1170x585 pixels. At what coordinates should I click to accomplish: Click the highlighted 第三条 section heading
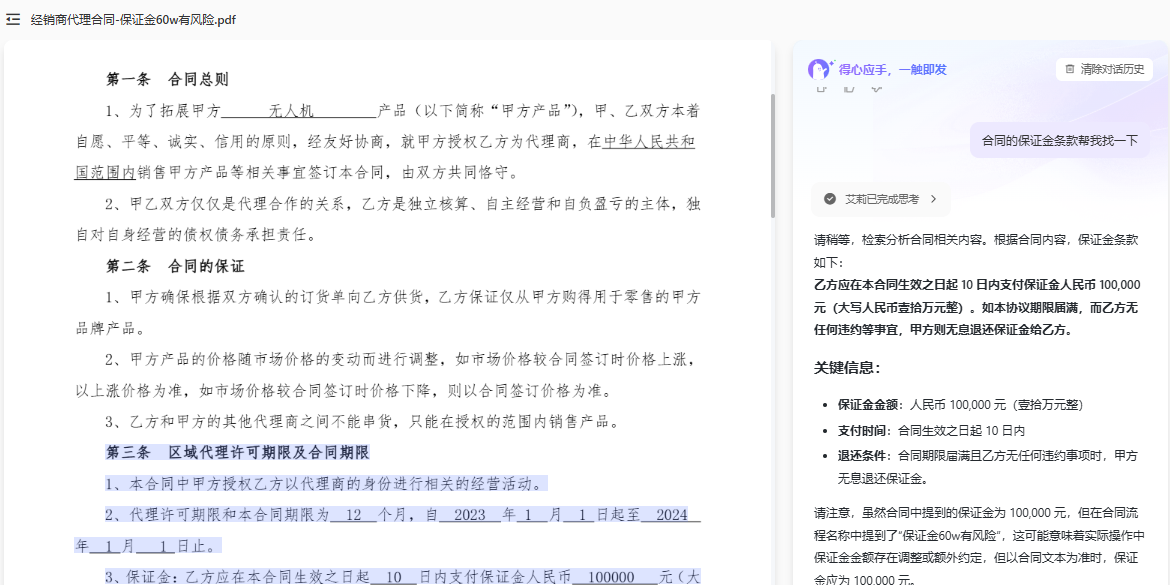pos(237,453)
